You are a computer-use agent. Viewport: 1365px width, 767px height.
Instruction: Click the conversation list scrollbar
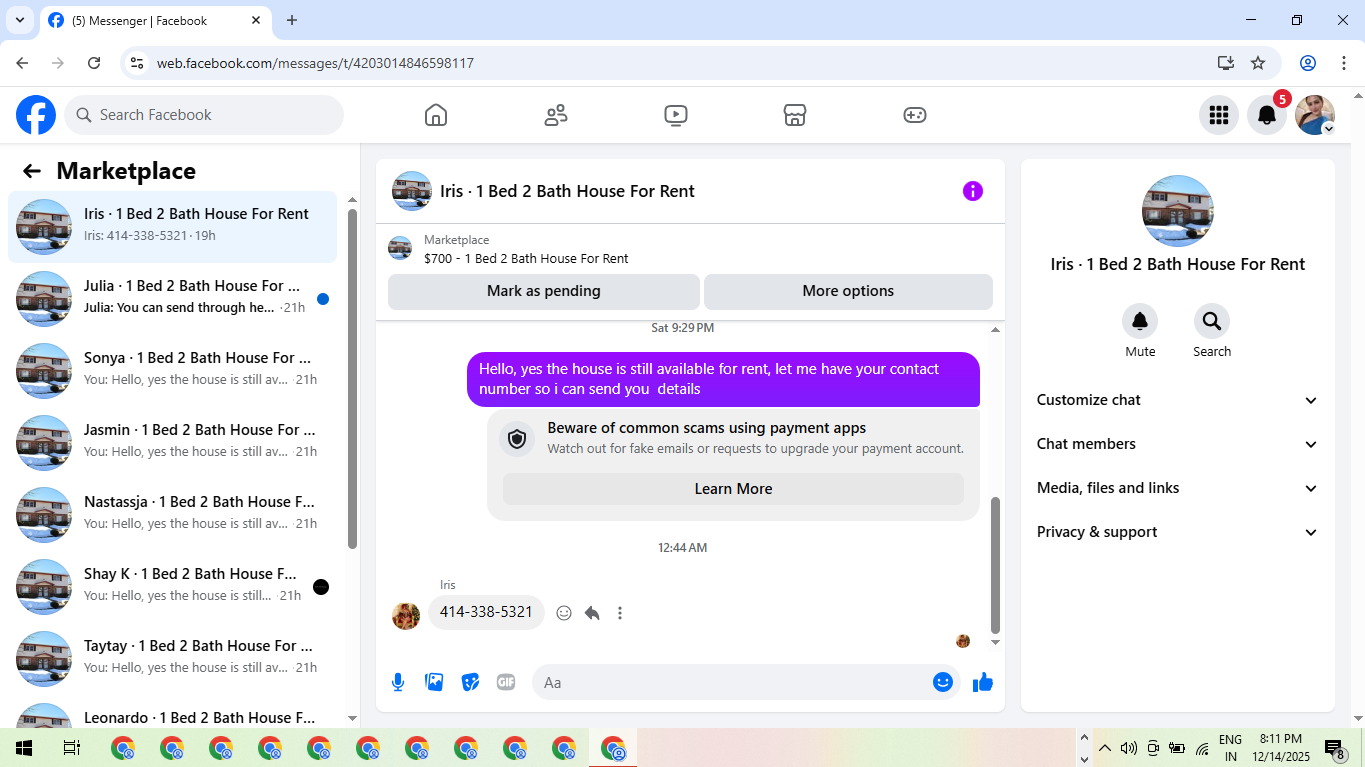[x=352, y=379]
